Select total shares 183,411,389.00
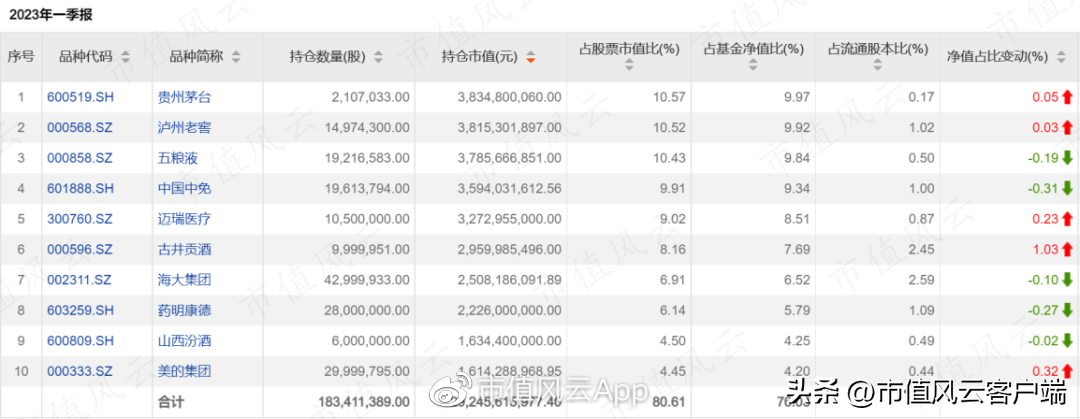The image size is (1080, 419). [x=362, y=401]
